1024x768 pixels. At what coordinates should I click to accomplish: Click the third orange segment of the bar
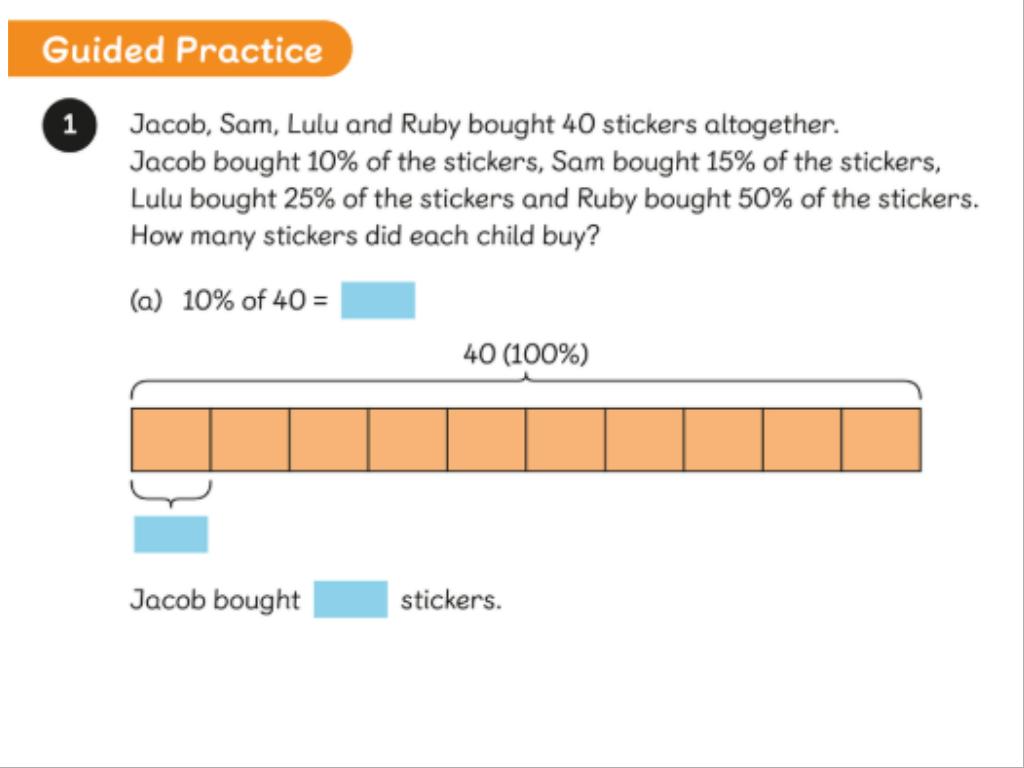329,439
